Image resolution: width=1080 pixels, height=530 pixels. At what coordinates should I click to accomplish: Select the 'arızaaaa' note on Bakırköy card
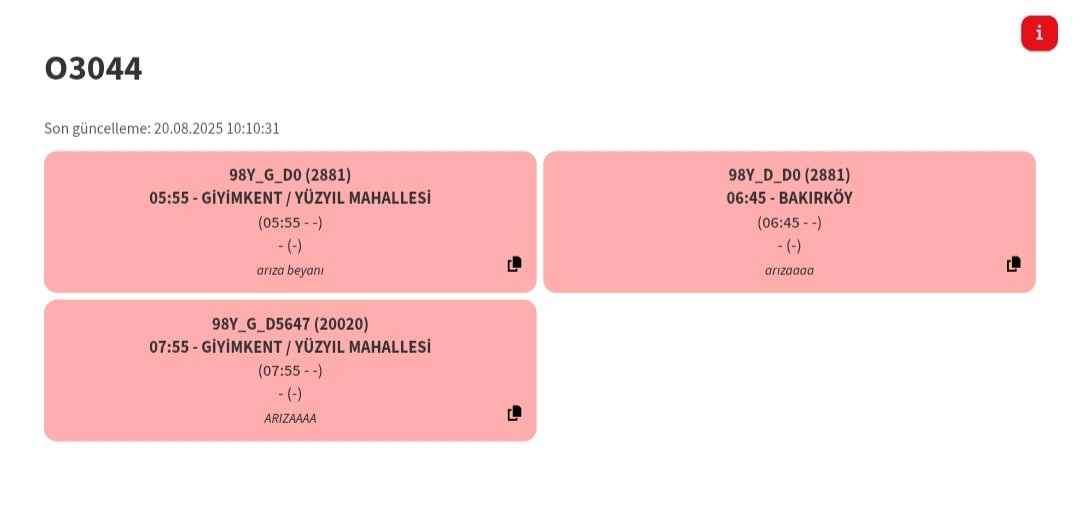click(x=789, y=270)
